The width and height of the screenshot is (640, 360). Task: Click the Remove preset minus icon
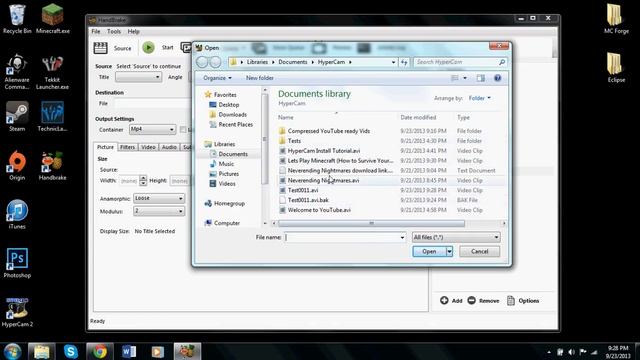click(471, 300)
